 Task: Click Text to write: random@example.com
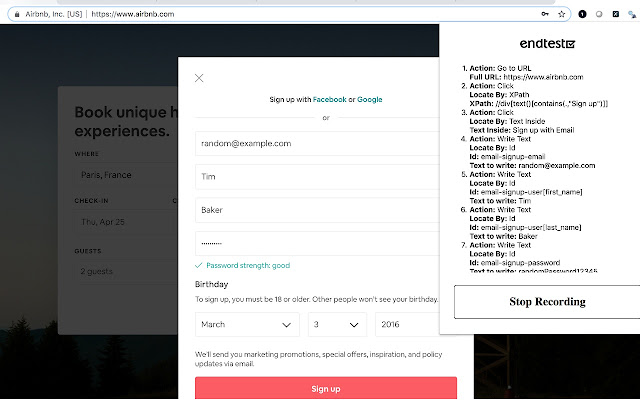[x=532, y=165]
